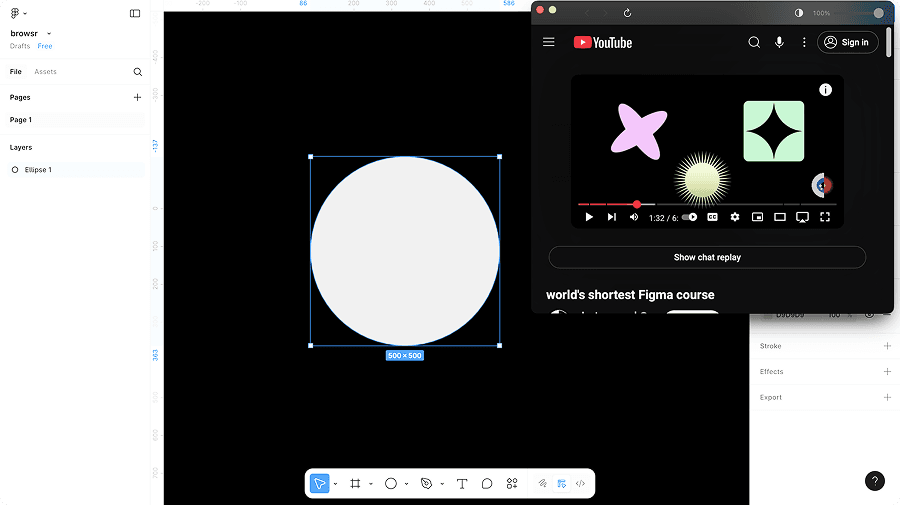
Task: Open YouTube three-dot settings menu
Action: pos(804,42)
